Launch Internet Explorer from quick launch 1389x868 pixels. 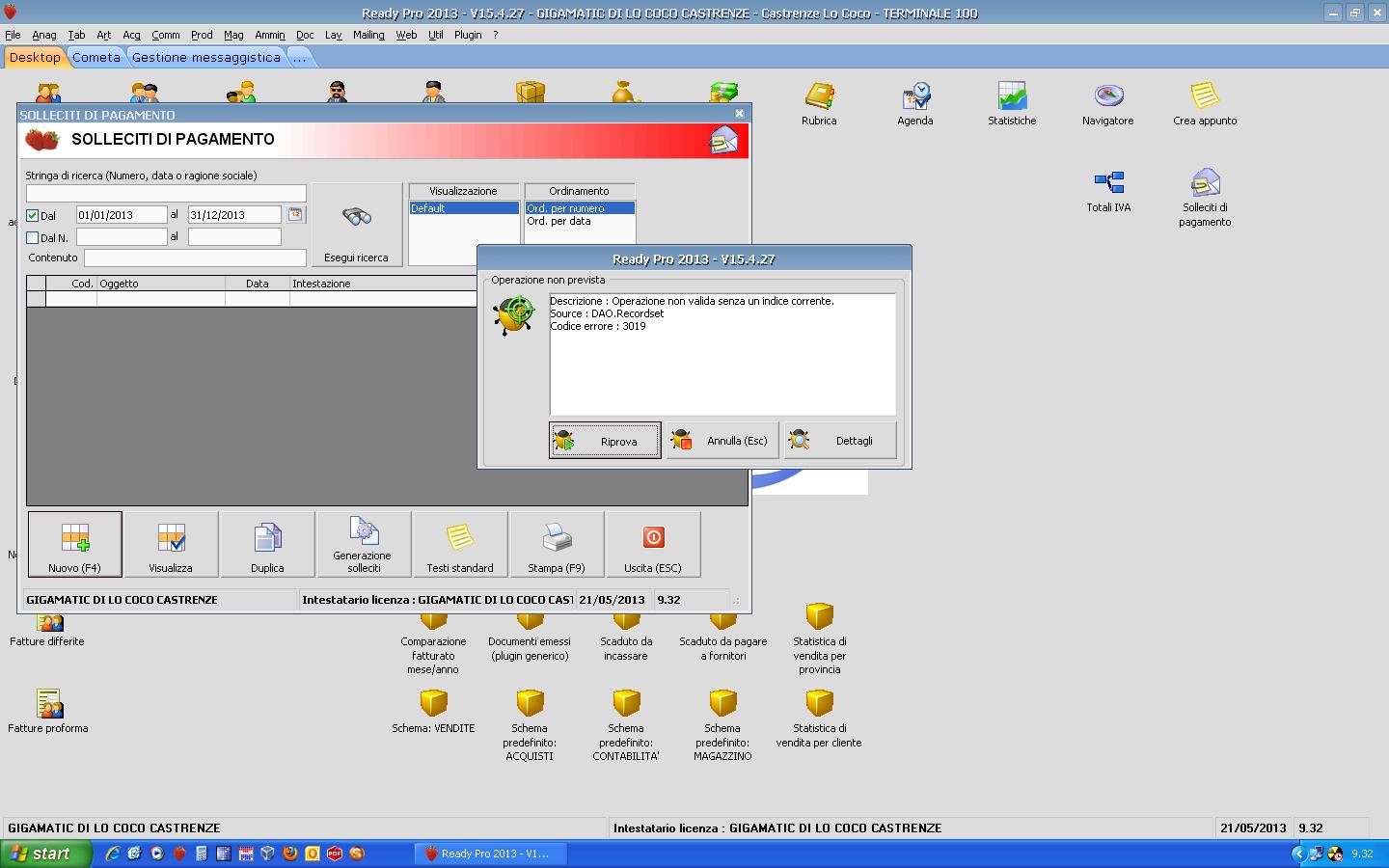[x=113, y=854]
